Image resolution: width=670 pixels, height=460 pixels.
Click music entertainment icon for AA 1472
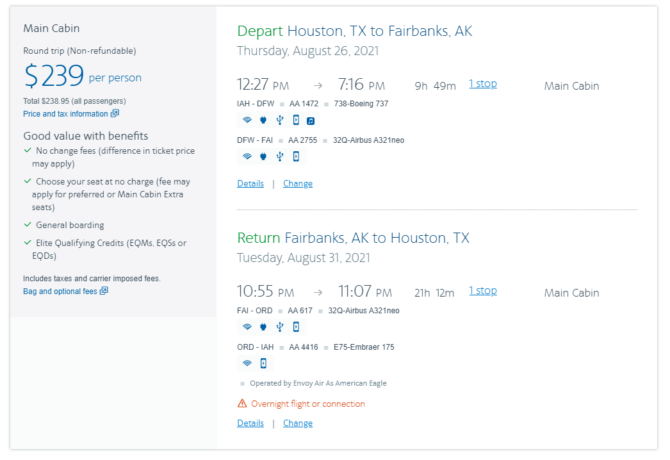(311, 120)
